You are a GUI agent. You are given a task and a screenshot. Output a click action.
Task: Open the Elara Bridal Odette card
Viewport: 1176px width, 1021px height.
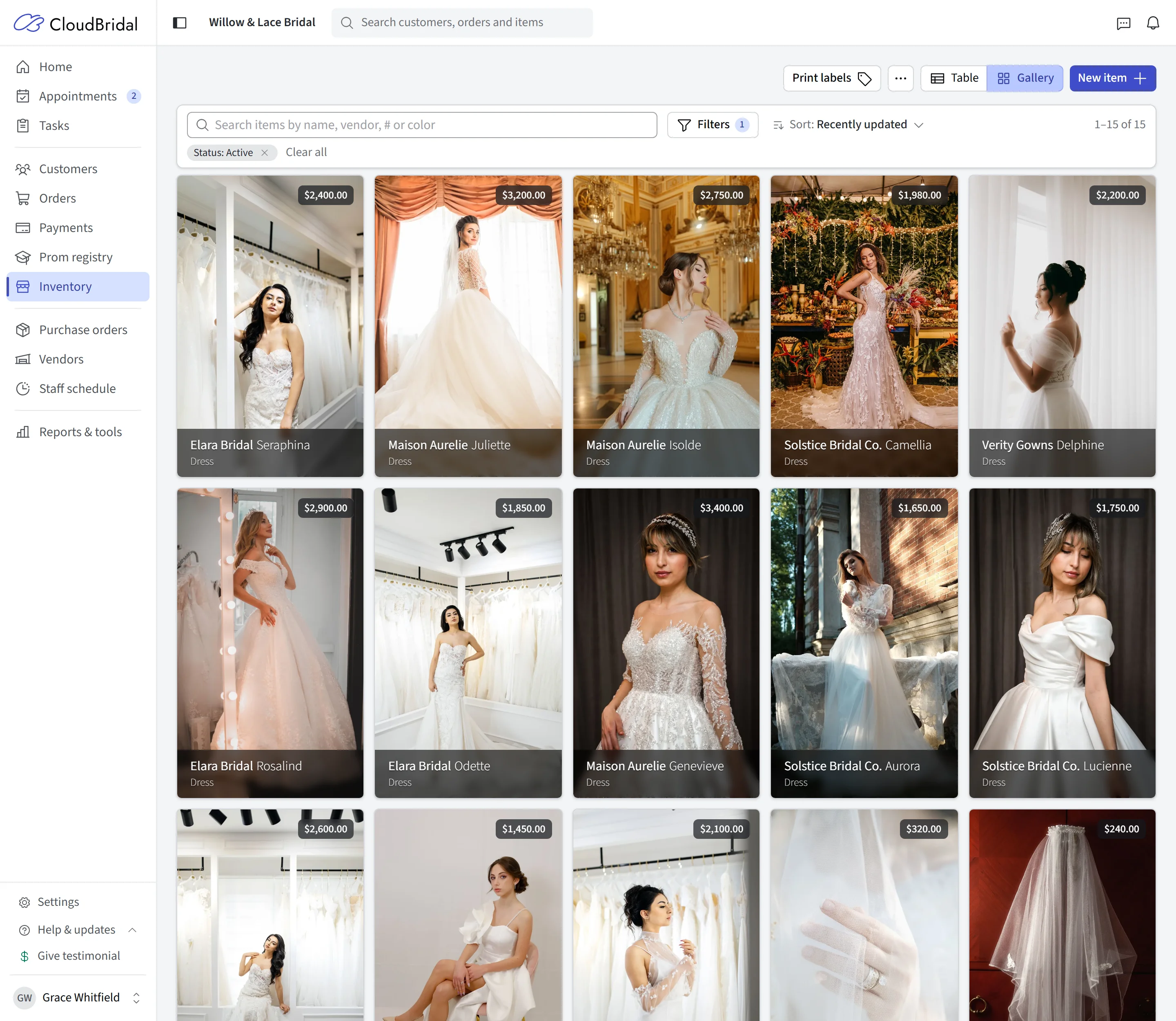(468, 643)
